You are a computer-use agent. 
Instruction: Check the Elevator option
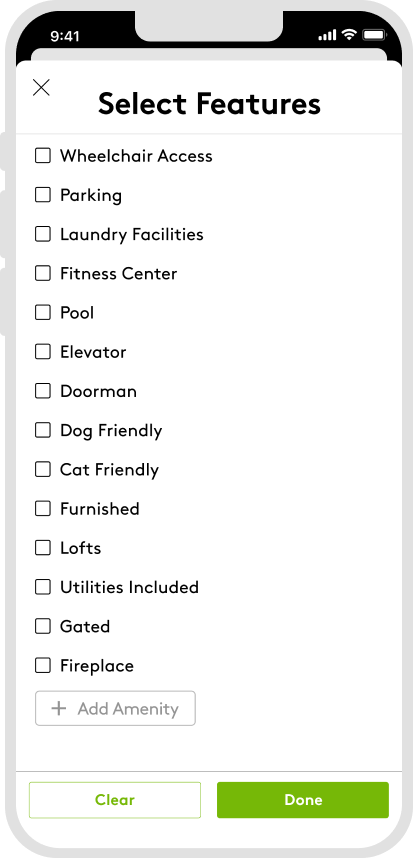[x=43, y=352]
